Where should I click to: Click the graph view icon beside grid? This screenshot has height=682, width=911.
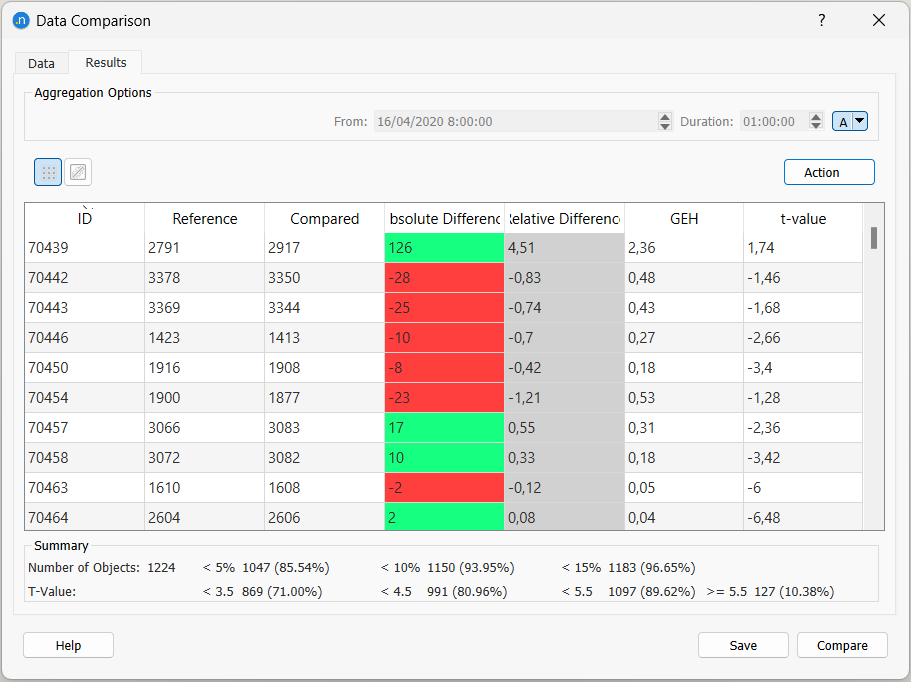click(78, 172)
